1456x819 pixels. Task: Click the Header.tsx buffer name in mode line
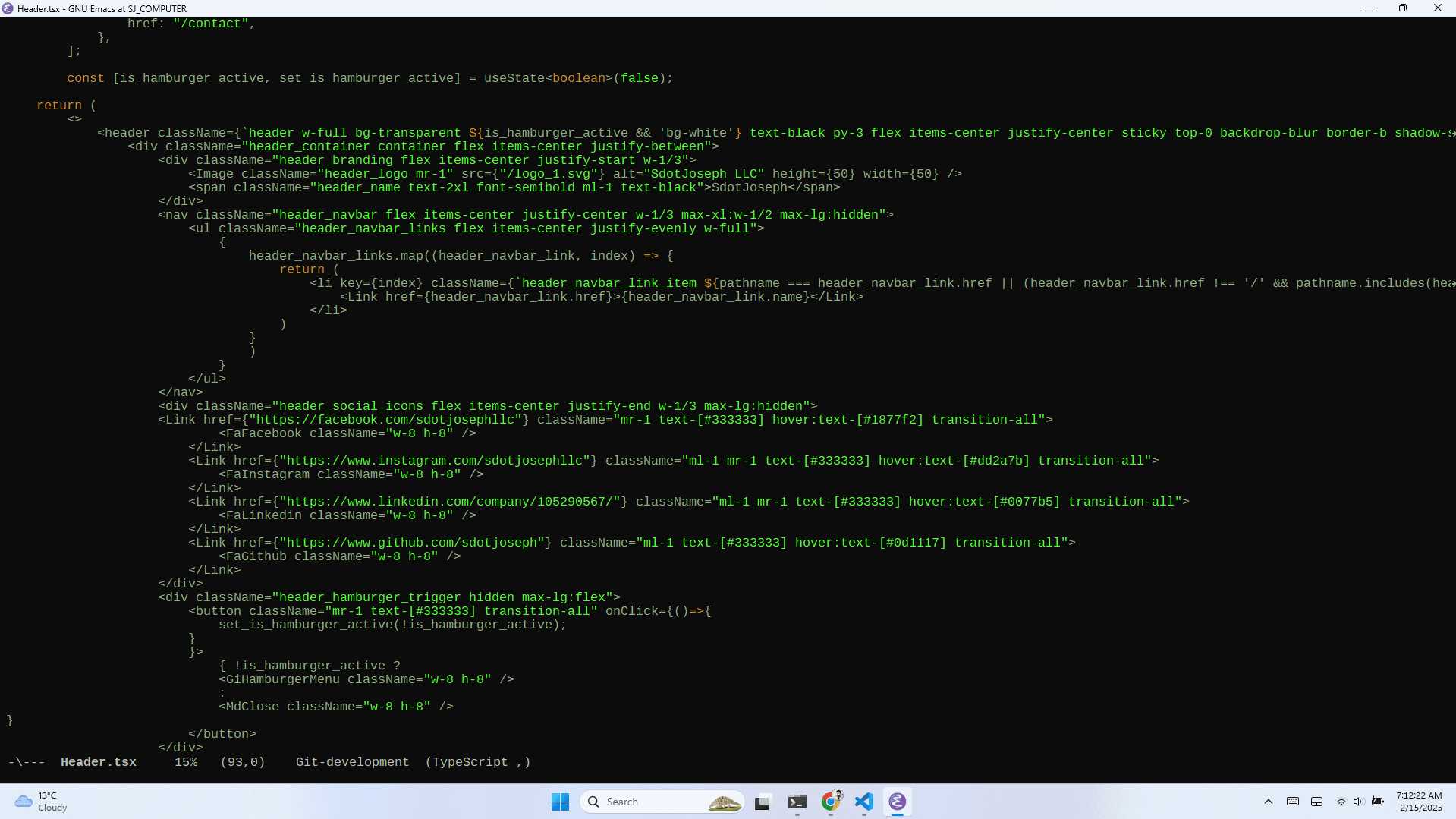pos(99,762)
